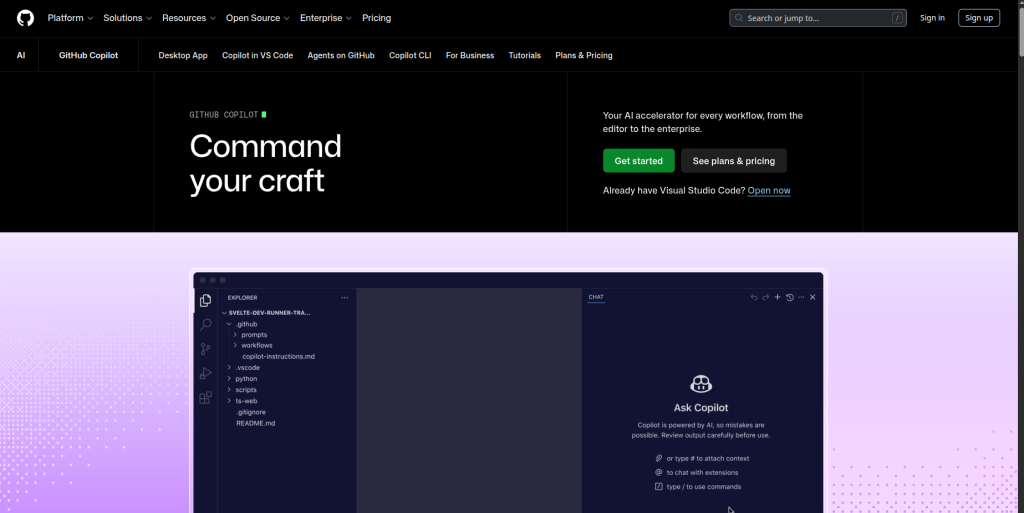Close the chat panel with X
The image size is (1024, 513).
click(x=812, y=298)
